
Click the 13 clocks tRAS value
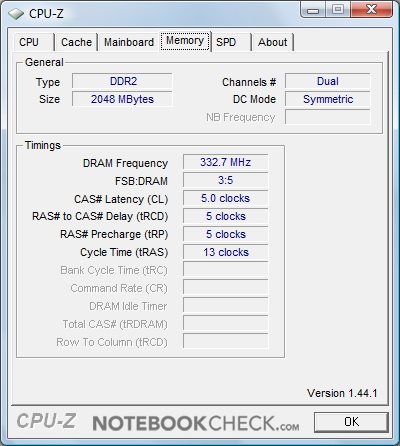225,252
